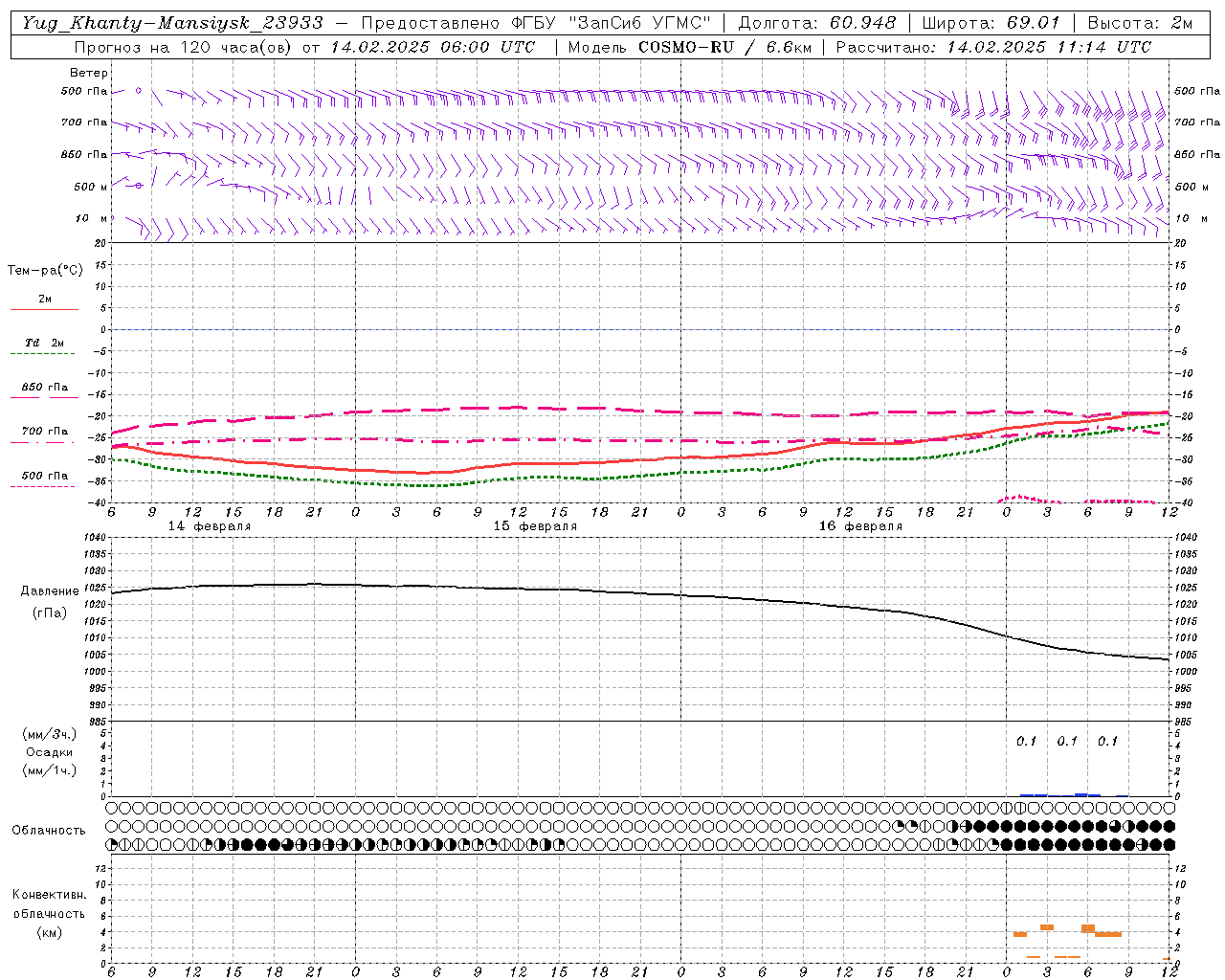Click the Прогноз на 120 часа(ов) text

tap(185, 47)
